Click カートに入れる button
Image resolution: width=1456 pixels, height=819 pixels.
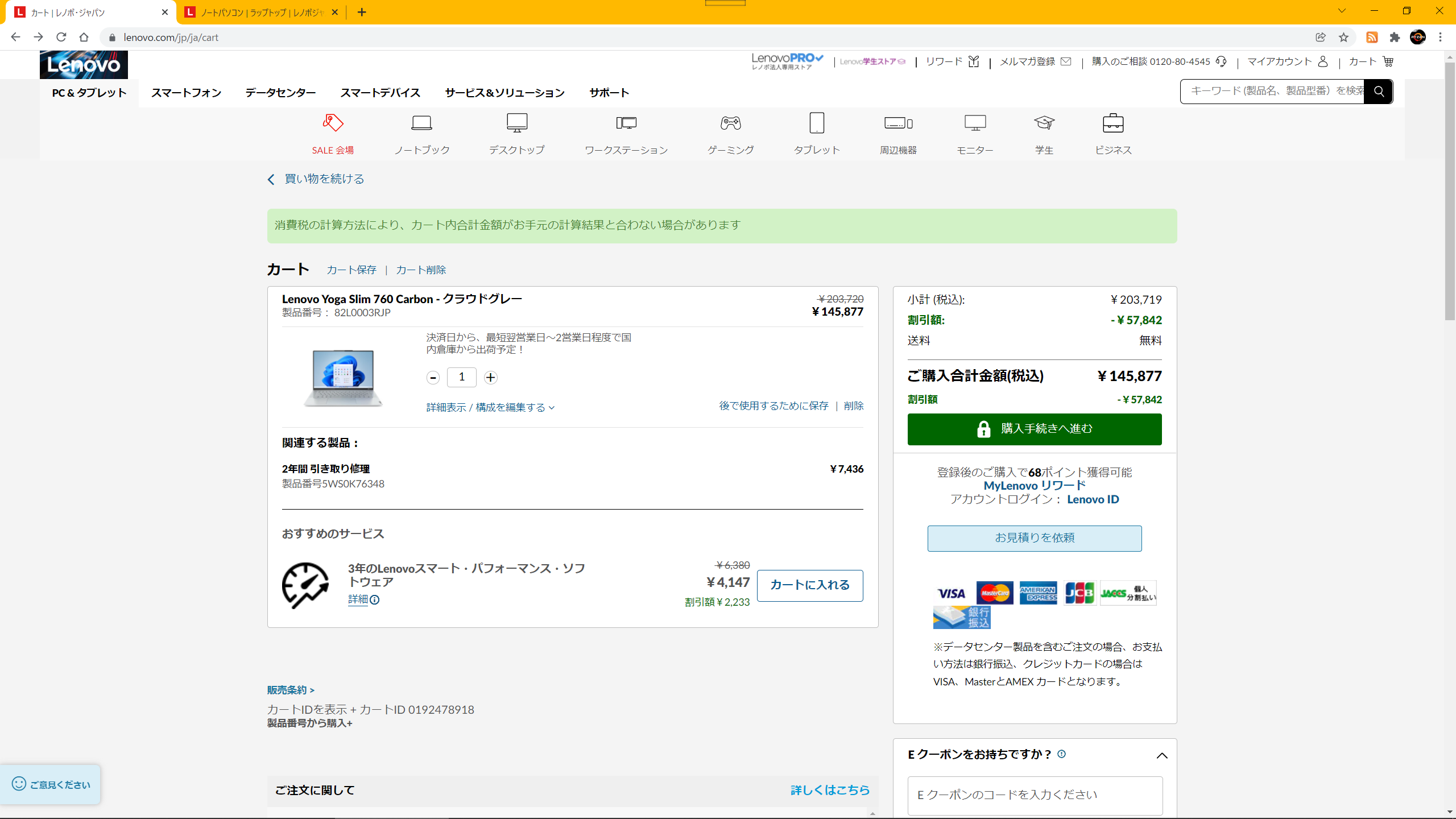click(810, 585)
